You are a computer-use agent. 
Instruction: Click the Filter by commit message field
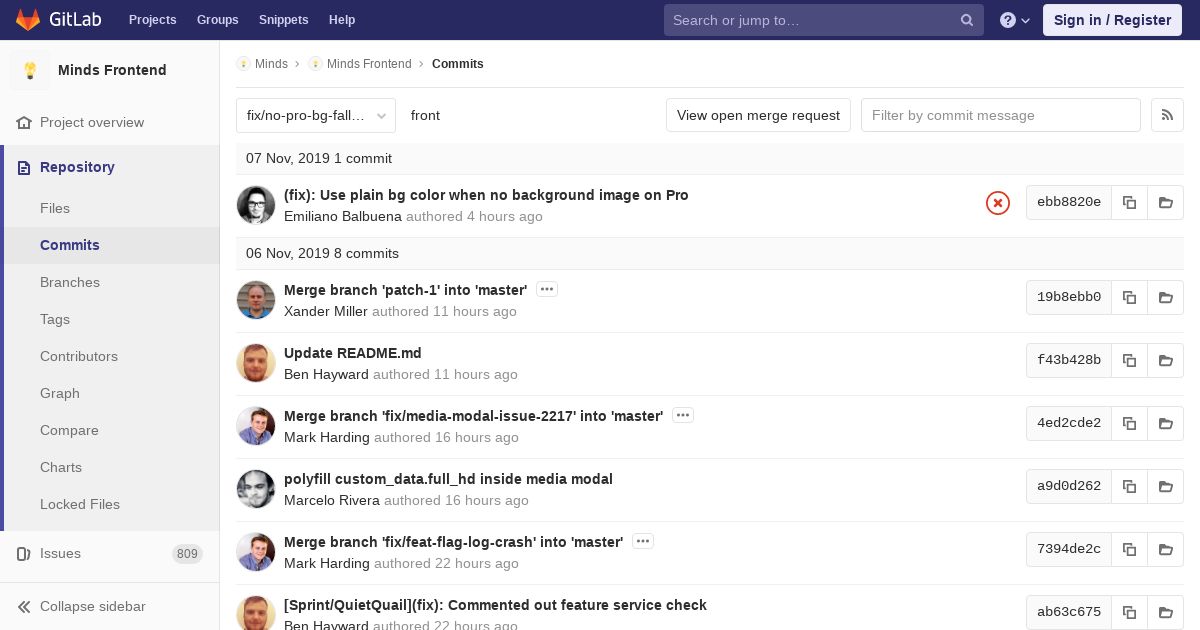click(1000, 115)
